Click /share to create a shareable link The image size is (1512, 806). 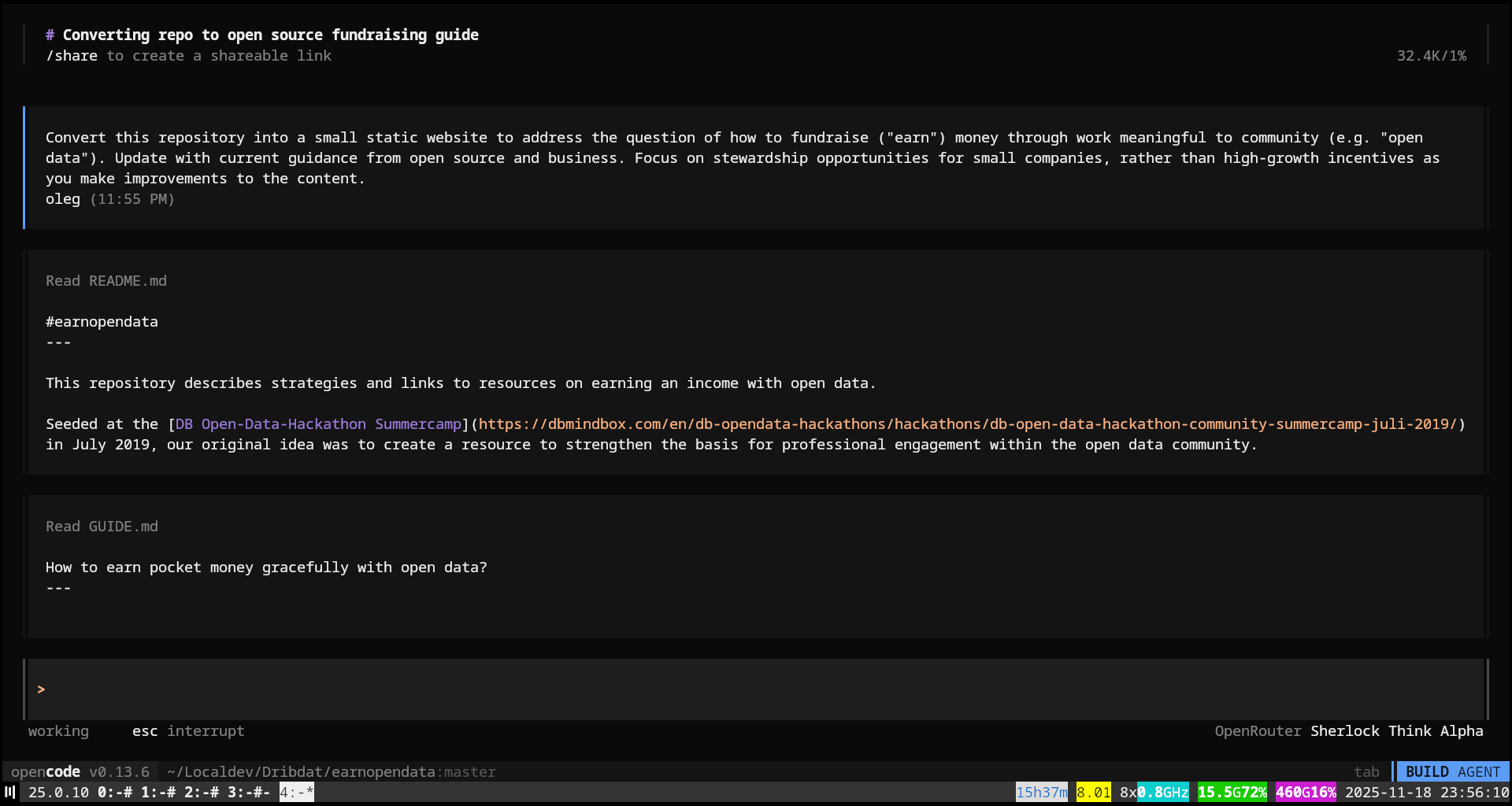pos(71,55)
